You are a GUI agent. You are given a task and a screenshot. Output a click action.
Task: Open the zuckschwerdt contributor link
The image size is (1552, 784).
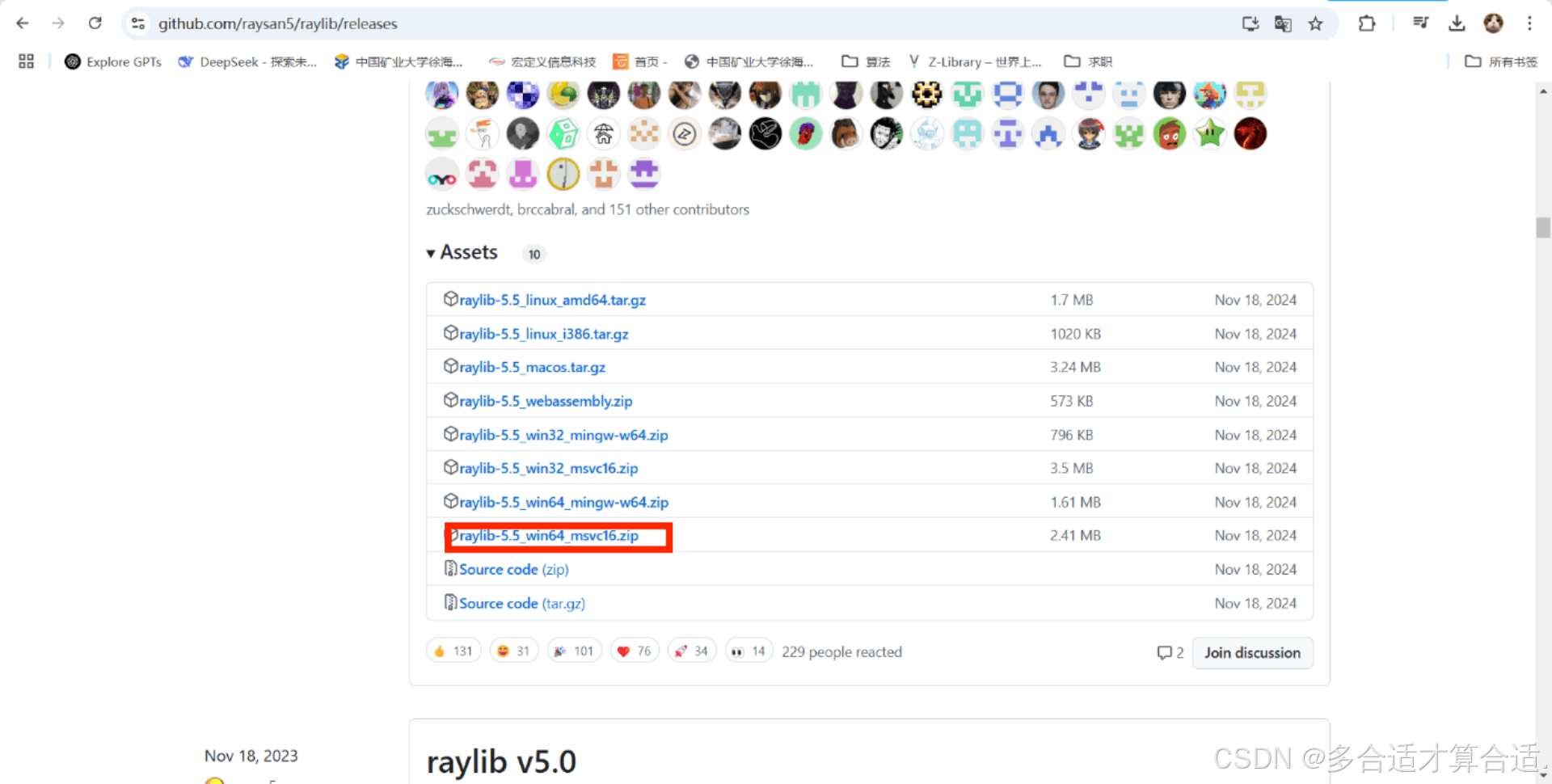point(468,209)
